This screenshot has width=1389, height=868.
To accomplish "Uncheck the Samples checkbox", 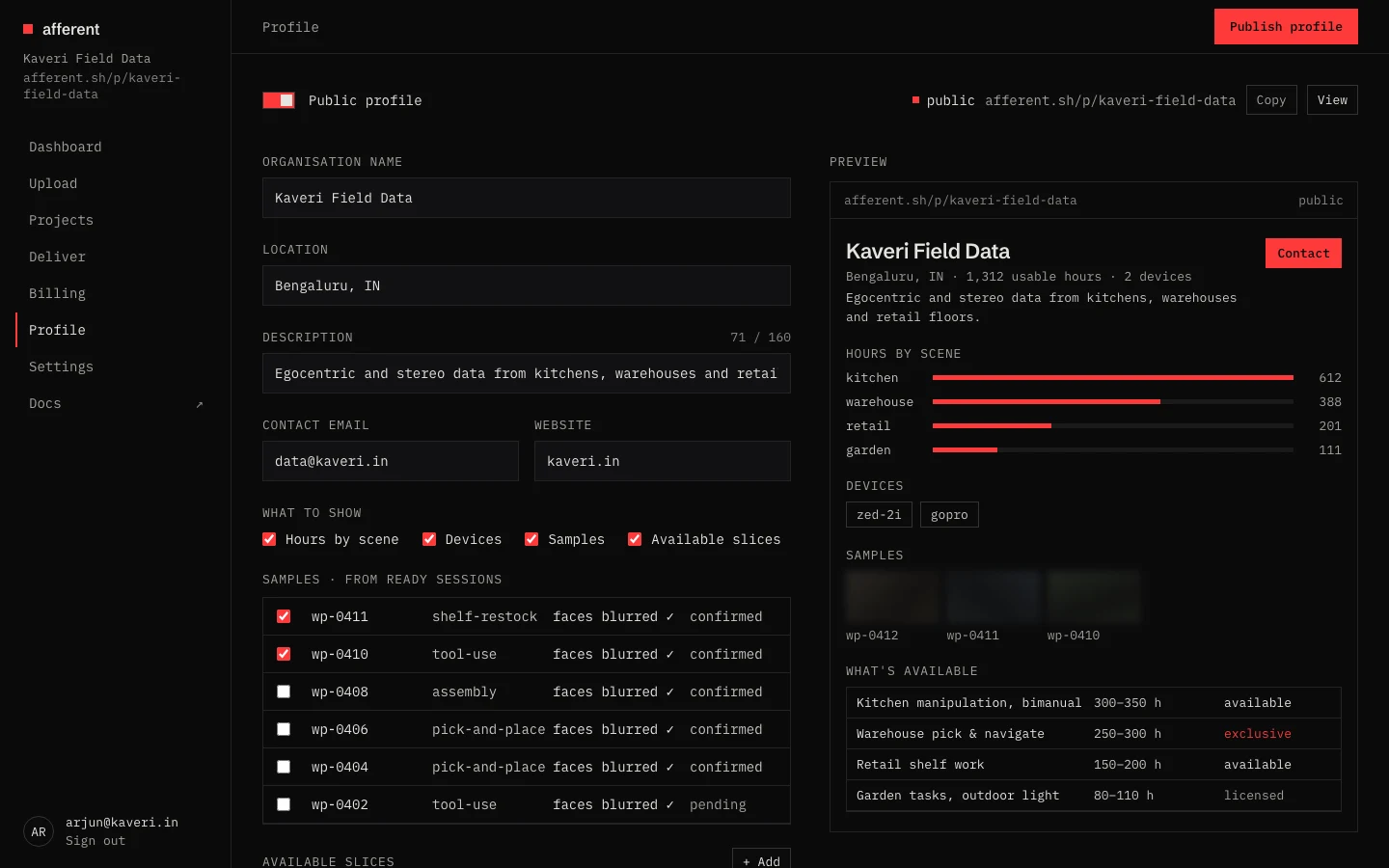I will [531, 539].
